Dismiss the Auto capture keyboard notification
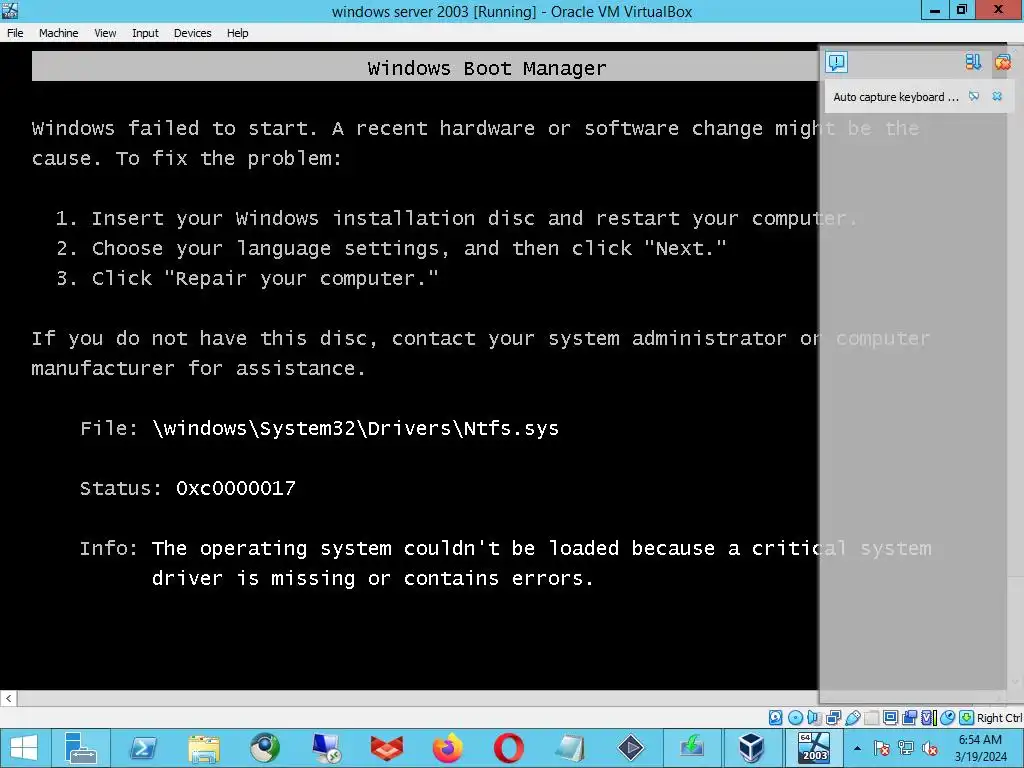 point(997,97)
